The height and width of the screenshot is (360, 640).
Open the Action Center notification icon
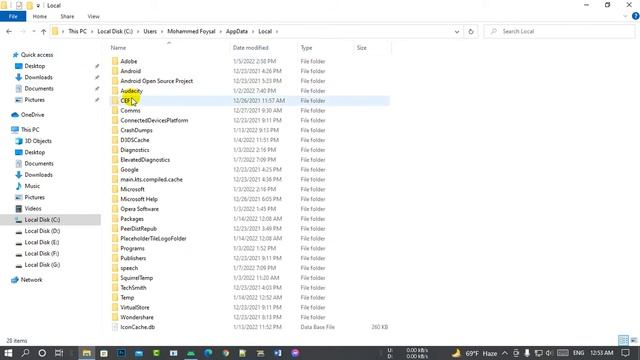pos(625,353)
